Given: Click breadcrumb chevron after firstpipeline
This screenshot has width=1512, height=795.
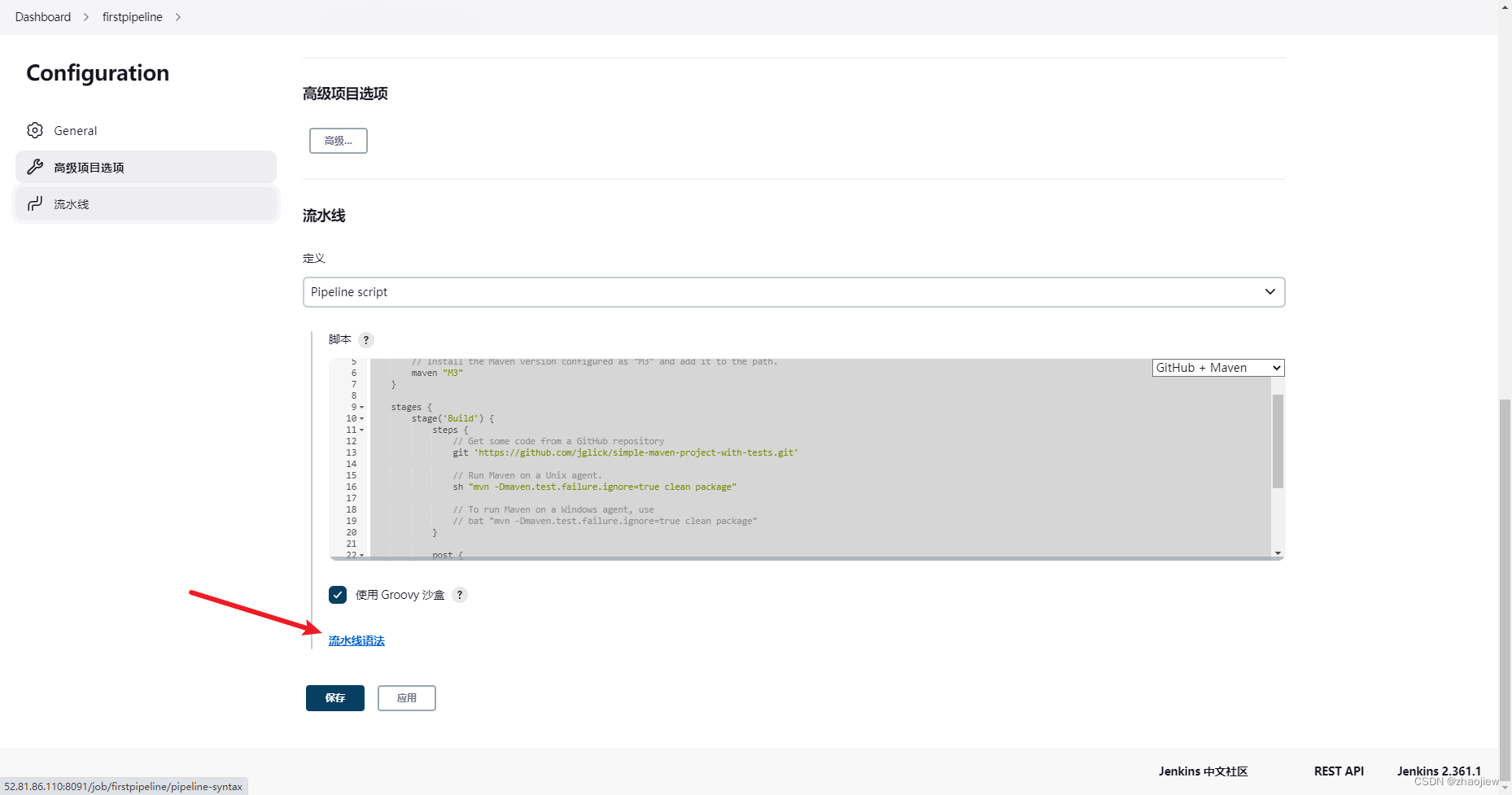Looking at the screenshot, I should click(x=178, y=17).
